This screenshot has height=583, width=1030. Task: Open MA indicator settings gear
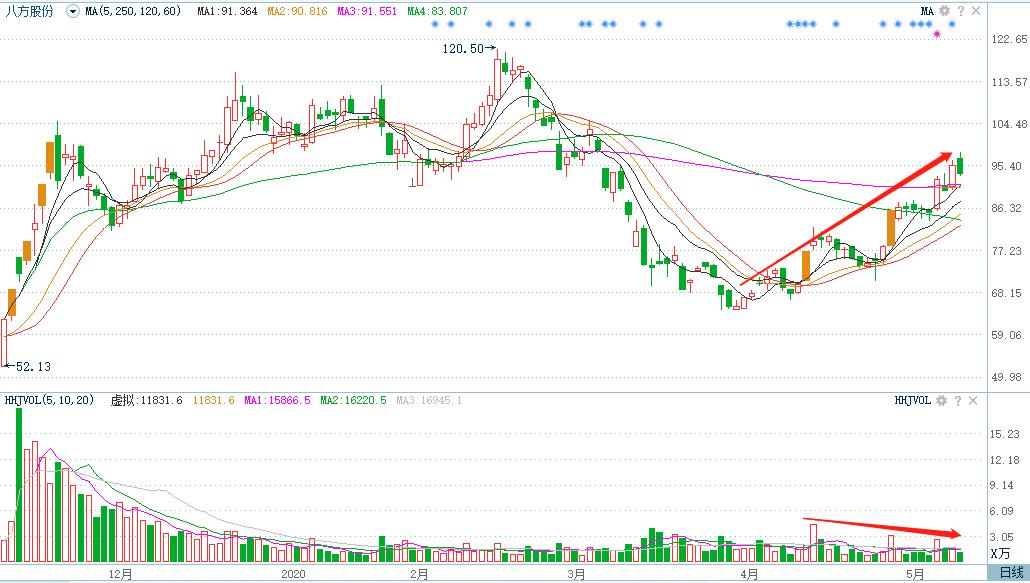[x=944, y=11]
